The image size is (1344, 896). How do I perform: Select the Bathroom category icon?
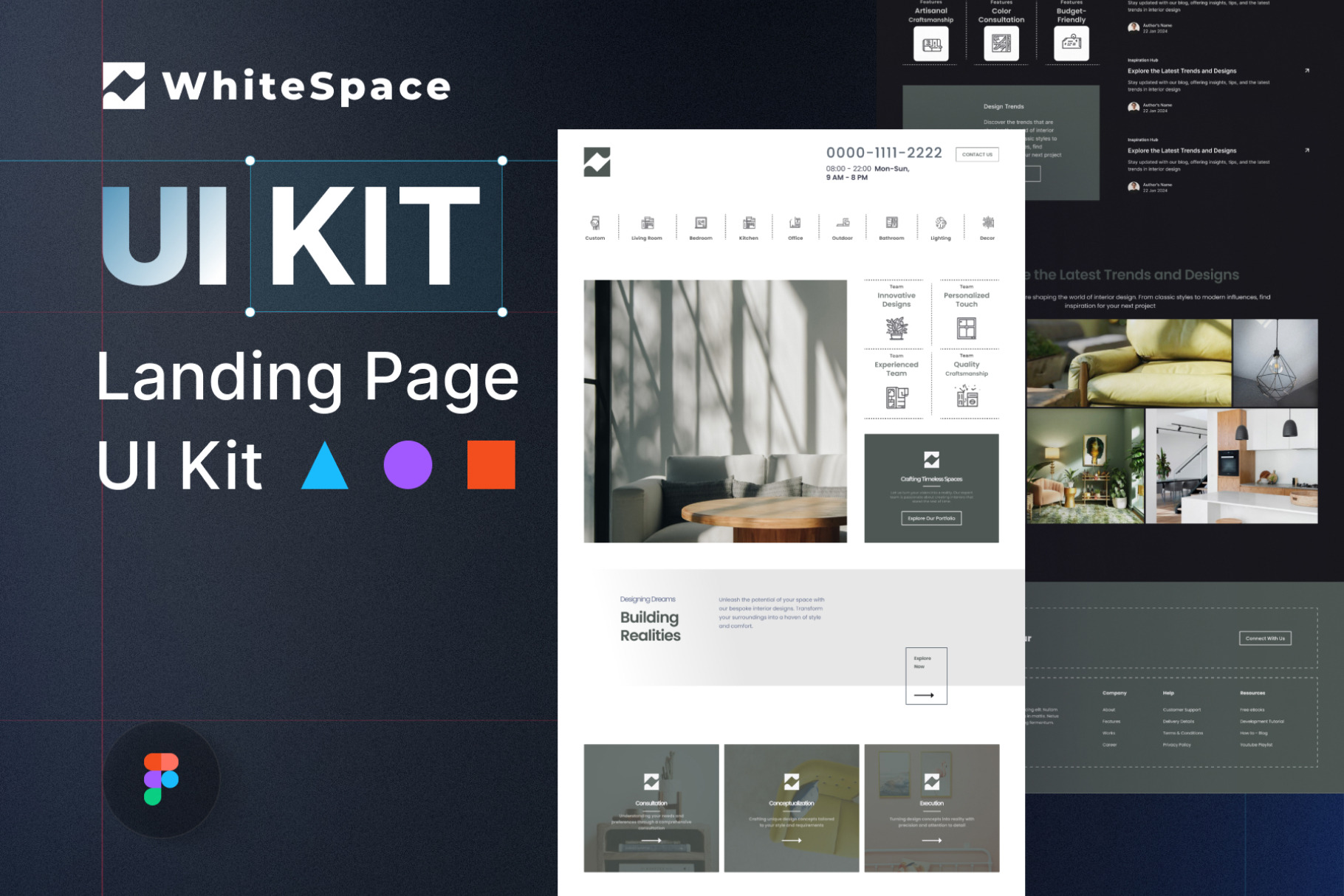point(891,224)
